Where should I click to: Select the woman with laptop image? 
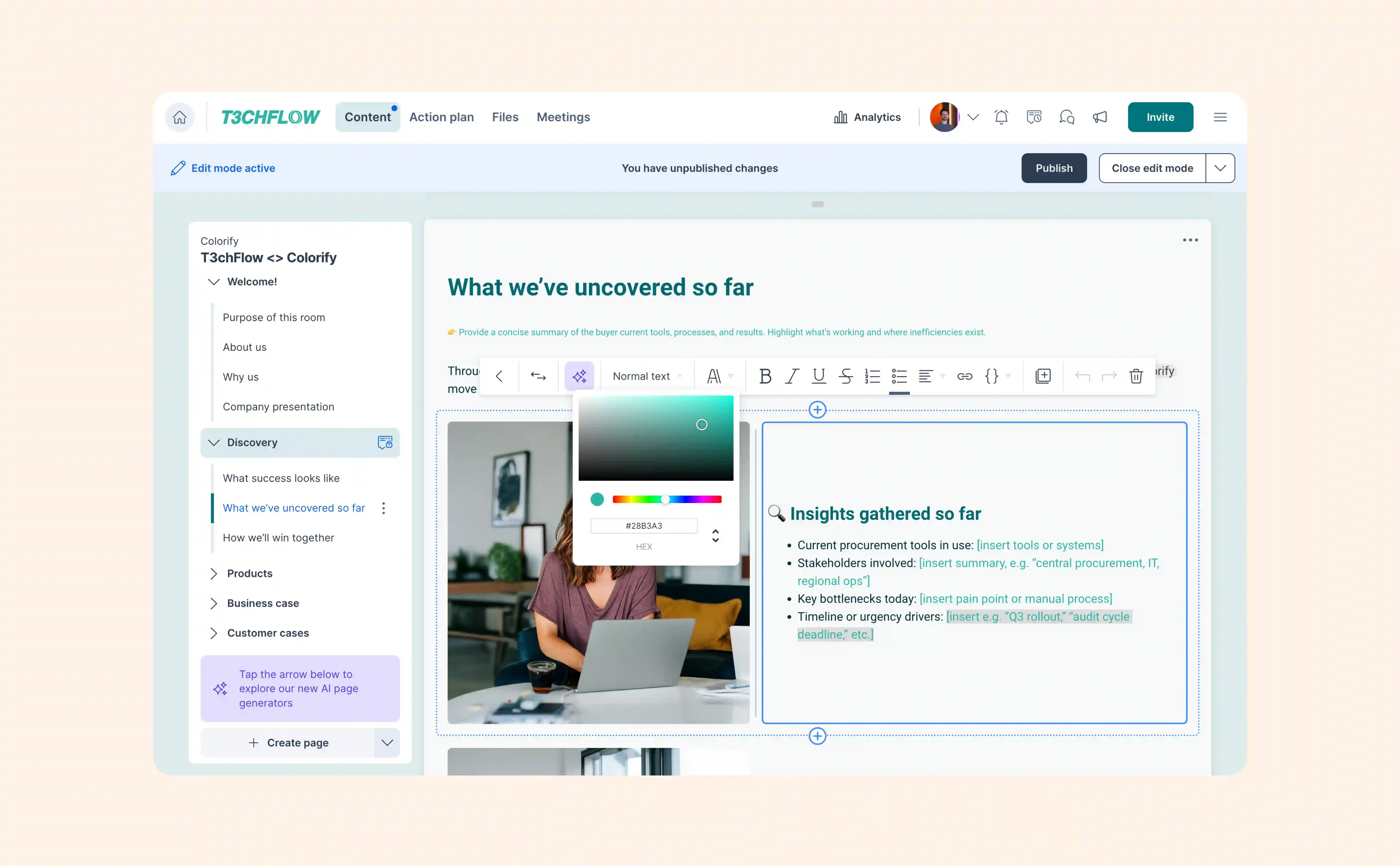(x=598, y=573)
